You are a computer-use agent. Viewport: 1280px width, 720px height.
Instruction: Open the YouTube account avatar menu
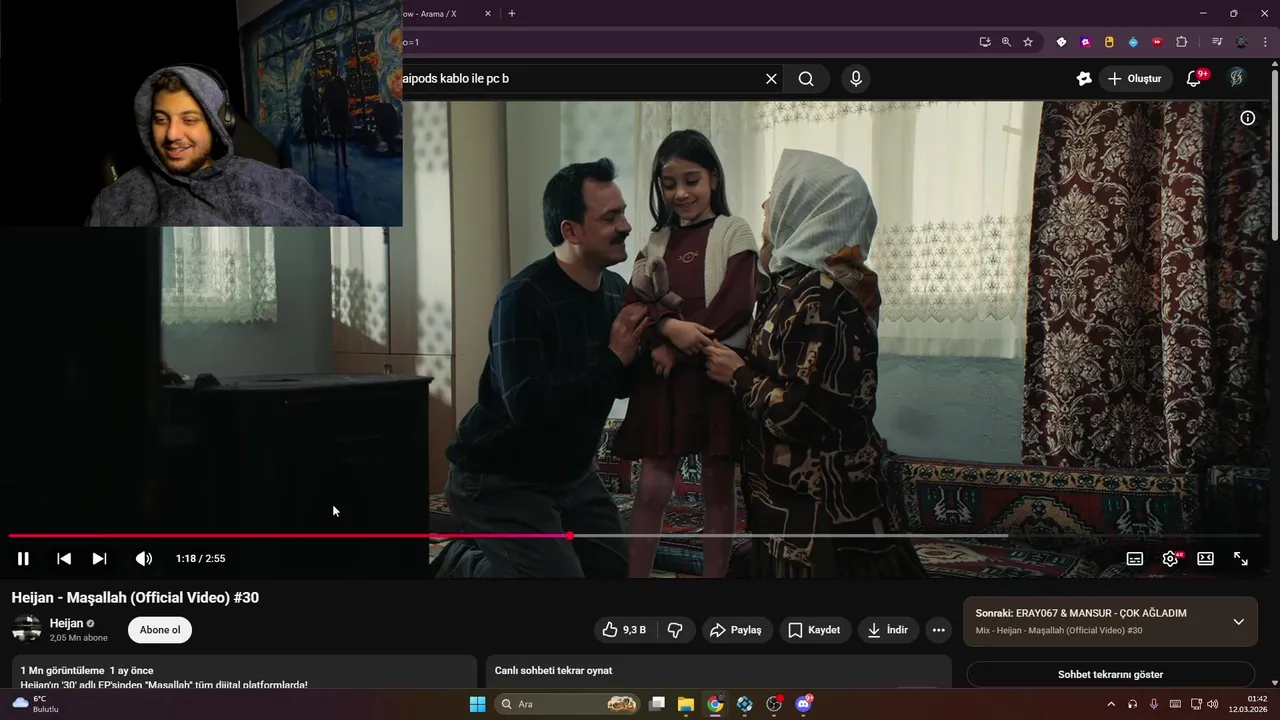click(x=1236, y=78)
